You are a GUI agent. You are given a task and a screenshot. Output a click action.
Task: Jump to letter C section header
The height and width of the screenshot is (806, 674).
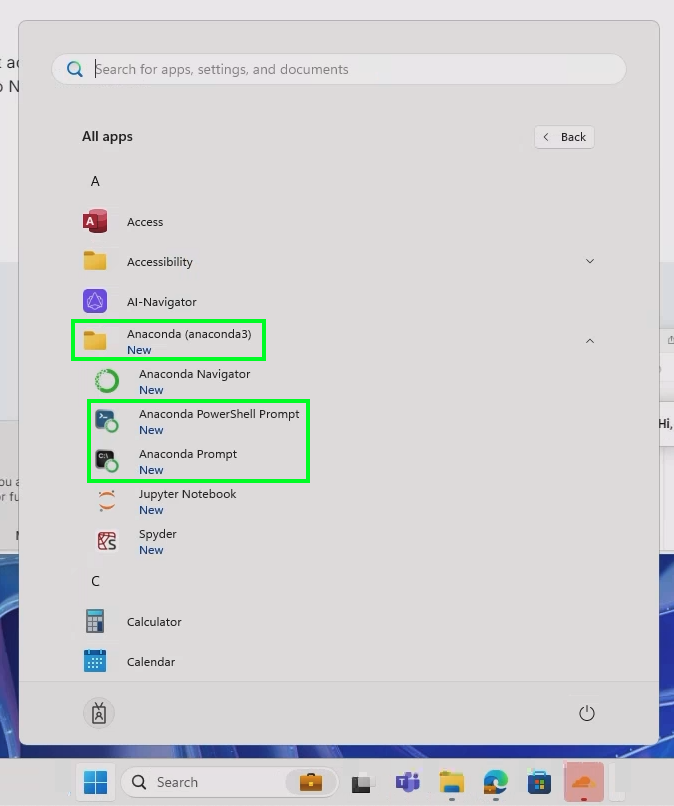95,581
